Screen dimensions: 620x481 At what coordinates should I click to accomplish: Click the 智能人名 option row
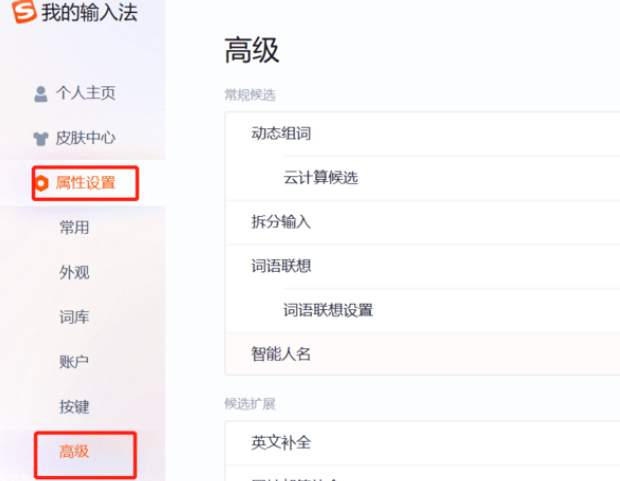coord(422,354)
